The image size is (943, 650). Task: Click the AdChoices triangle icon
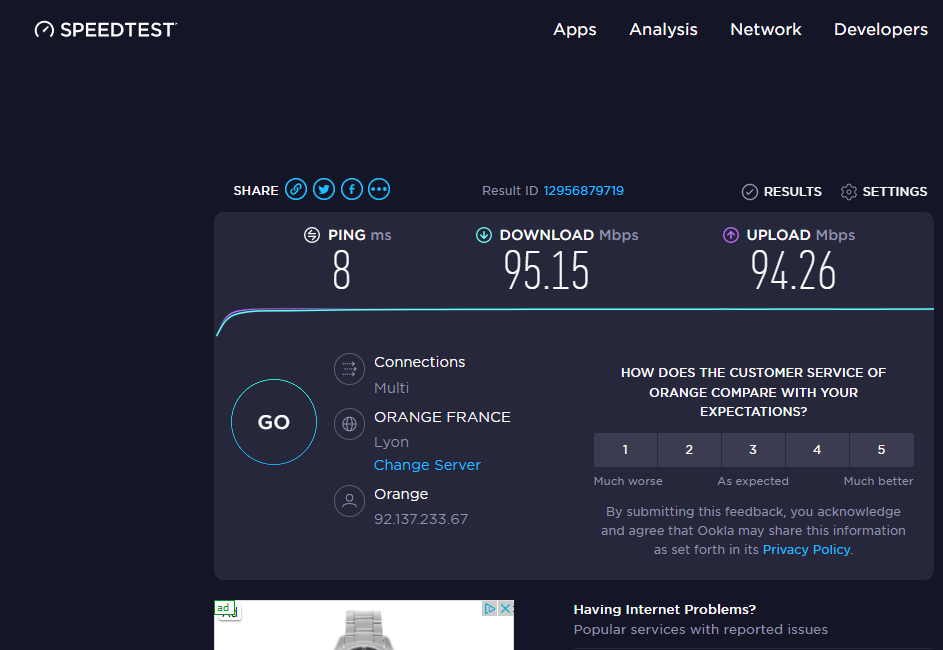click(490, 609)
